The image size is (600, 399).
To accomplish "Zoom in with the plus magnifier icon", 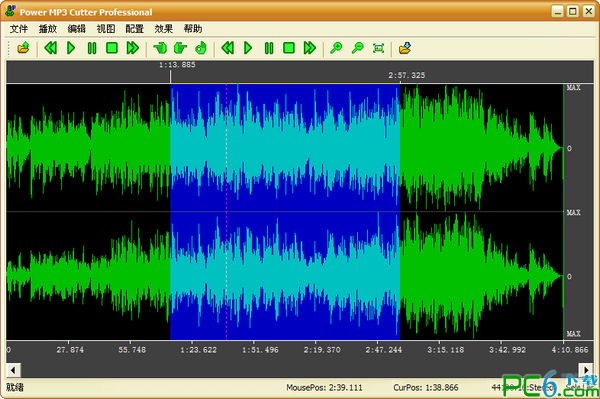I will point(336,48).
